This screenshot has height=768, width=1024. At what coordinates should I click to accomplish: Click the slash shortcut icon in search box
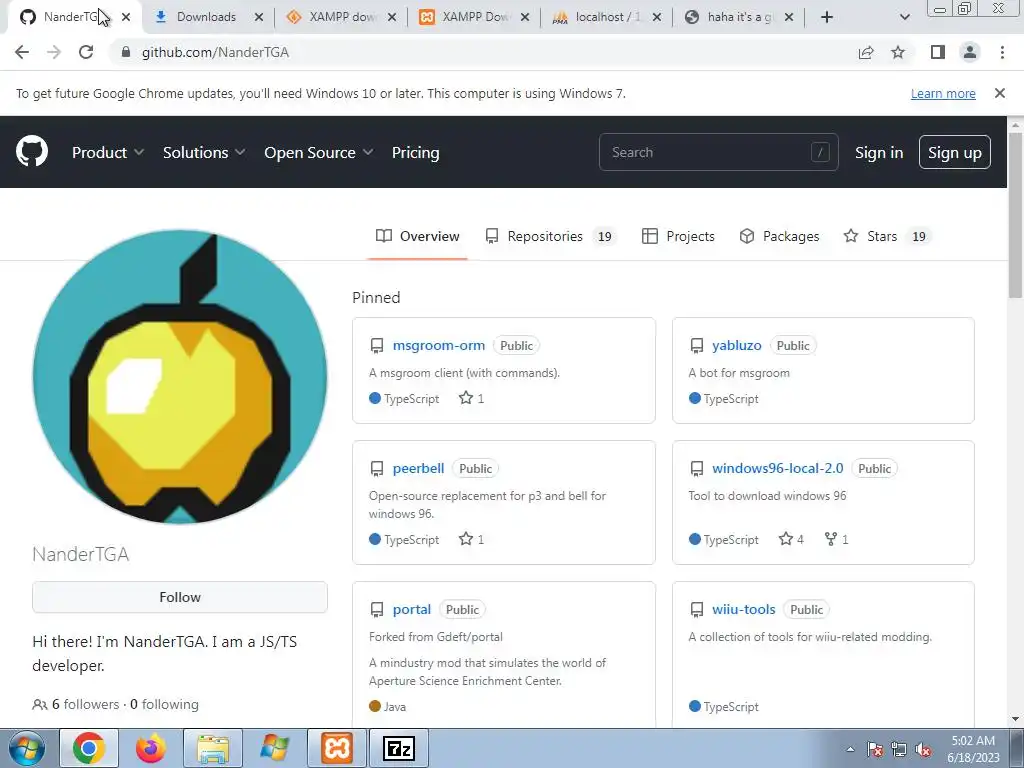coord(820,152)
